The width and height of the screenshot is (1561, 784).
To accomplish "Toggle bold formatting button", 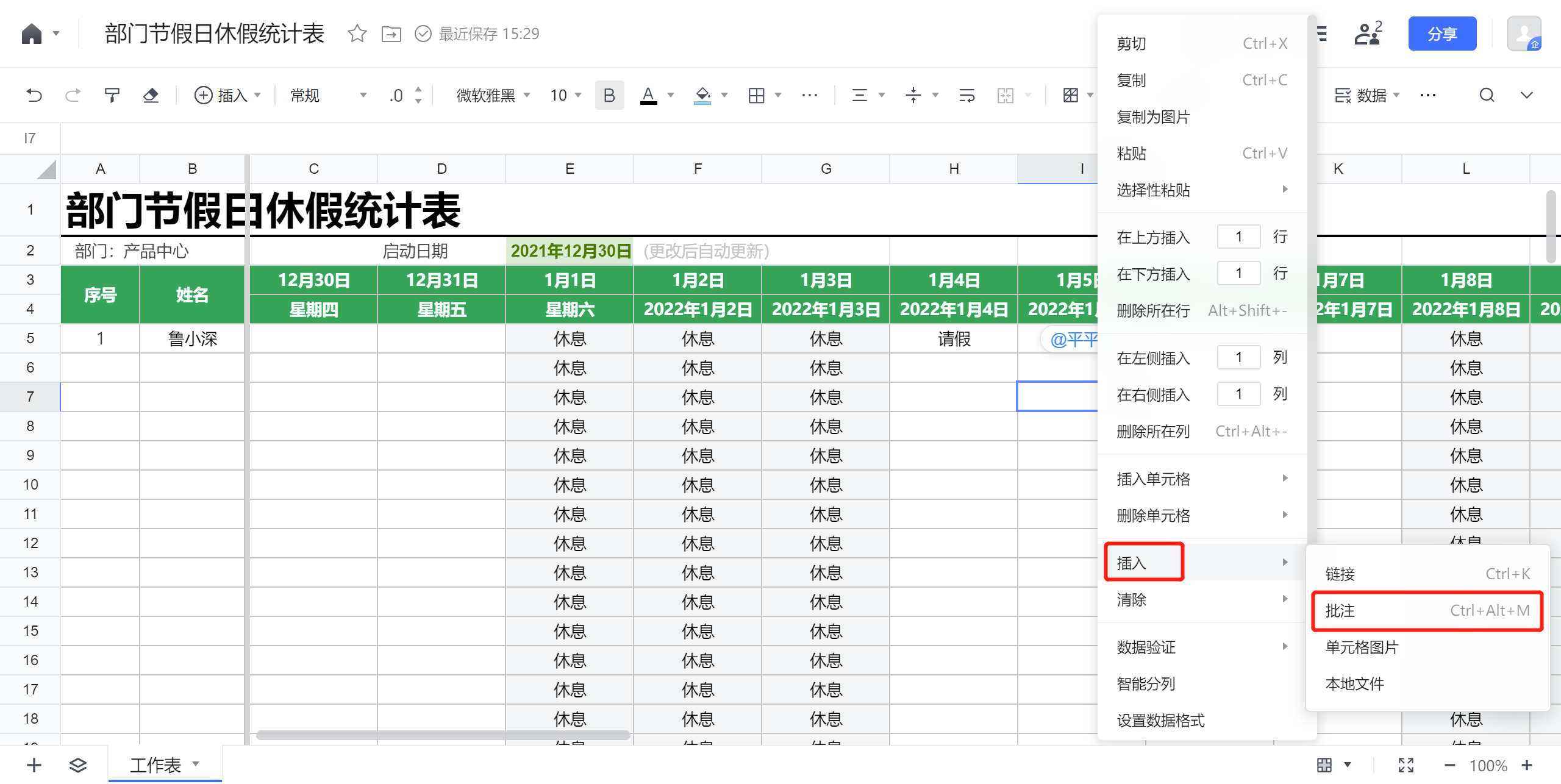I will [609, 95].
